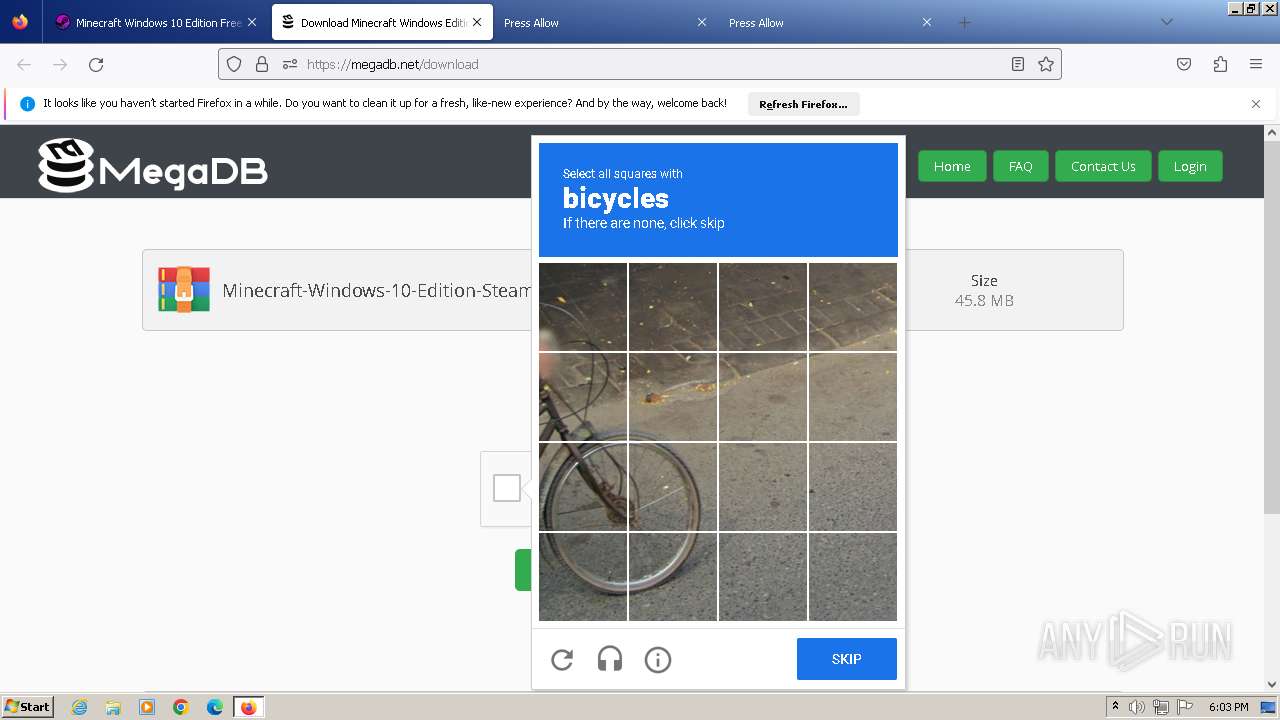Reload the captcha challenge
This screenshot has height=720, width=1280.
click(562, 659)
